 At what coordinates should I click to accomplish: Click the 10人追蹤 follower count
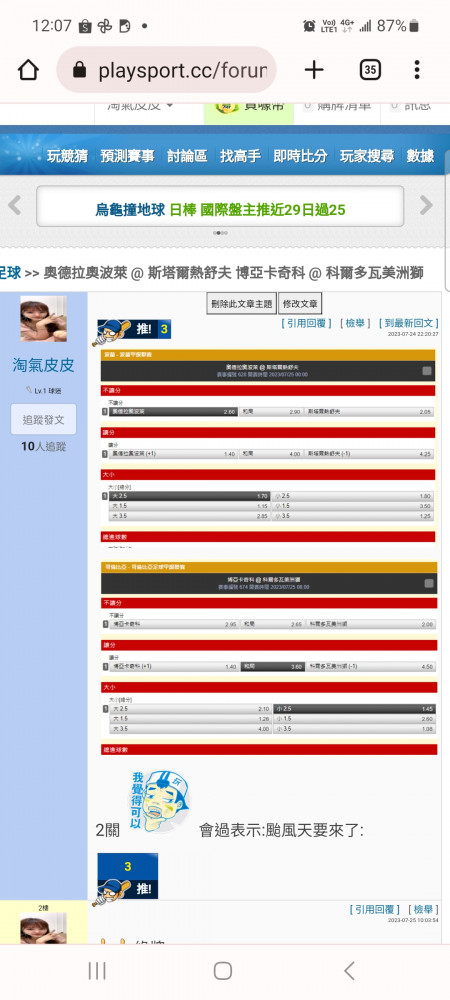coord(43,446)
